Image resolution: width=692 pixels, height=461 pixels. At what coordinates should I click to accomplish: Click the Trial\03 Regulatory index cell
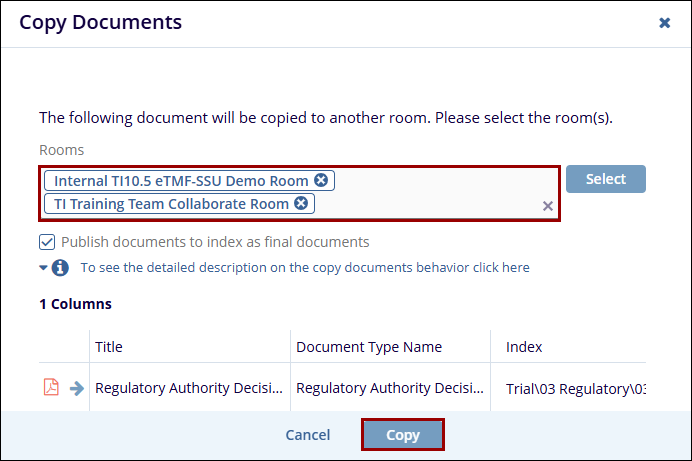click(575, 388)
